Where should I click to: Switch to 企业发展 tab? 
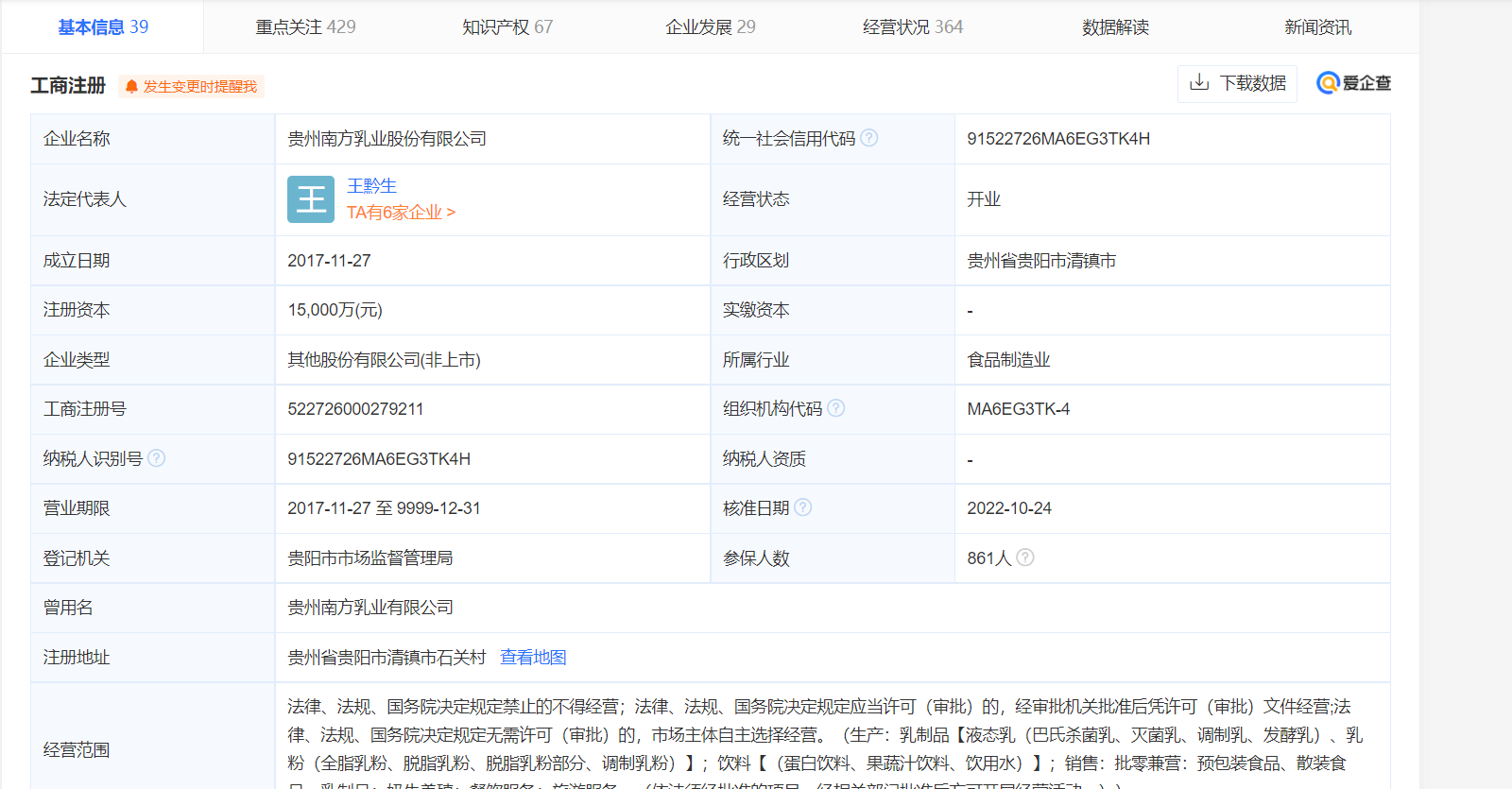[x=710, y=27]
